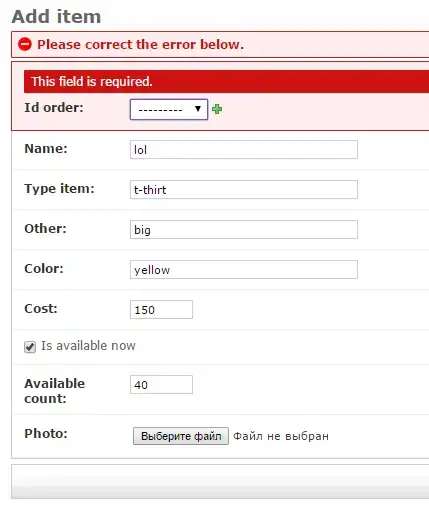Image resolution: width=429 pixels, height=509 pixels.
Task: Click the Other field containing 'big'
Action: point(244,230)
